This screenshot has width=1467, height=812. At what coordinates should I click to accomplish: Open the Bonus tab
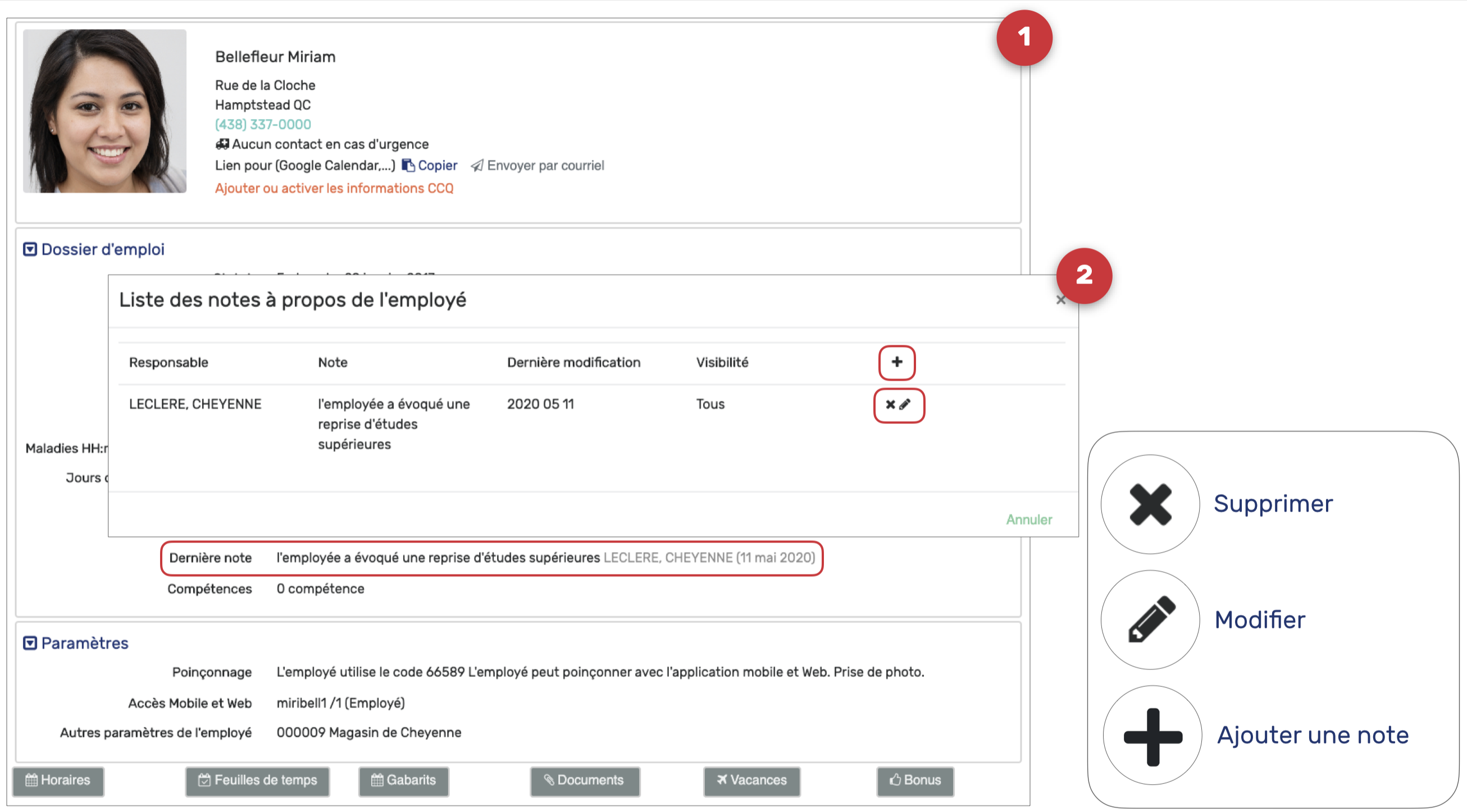(x=914, y=781)
